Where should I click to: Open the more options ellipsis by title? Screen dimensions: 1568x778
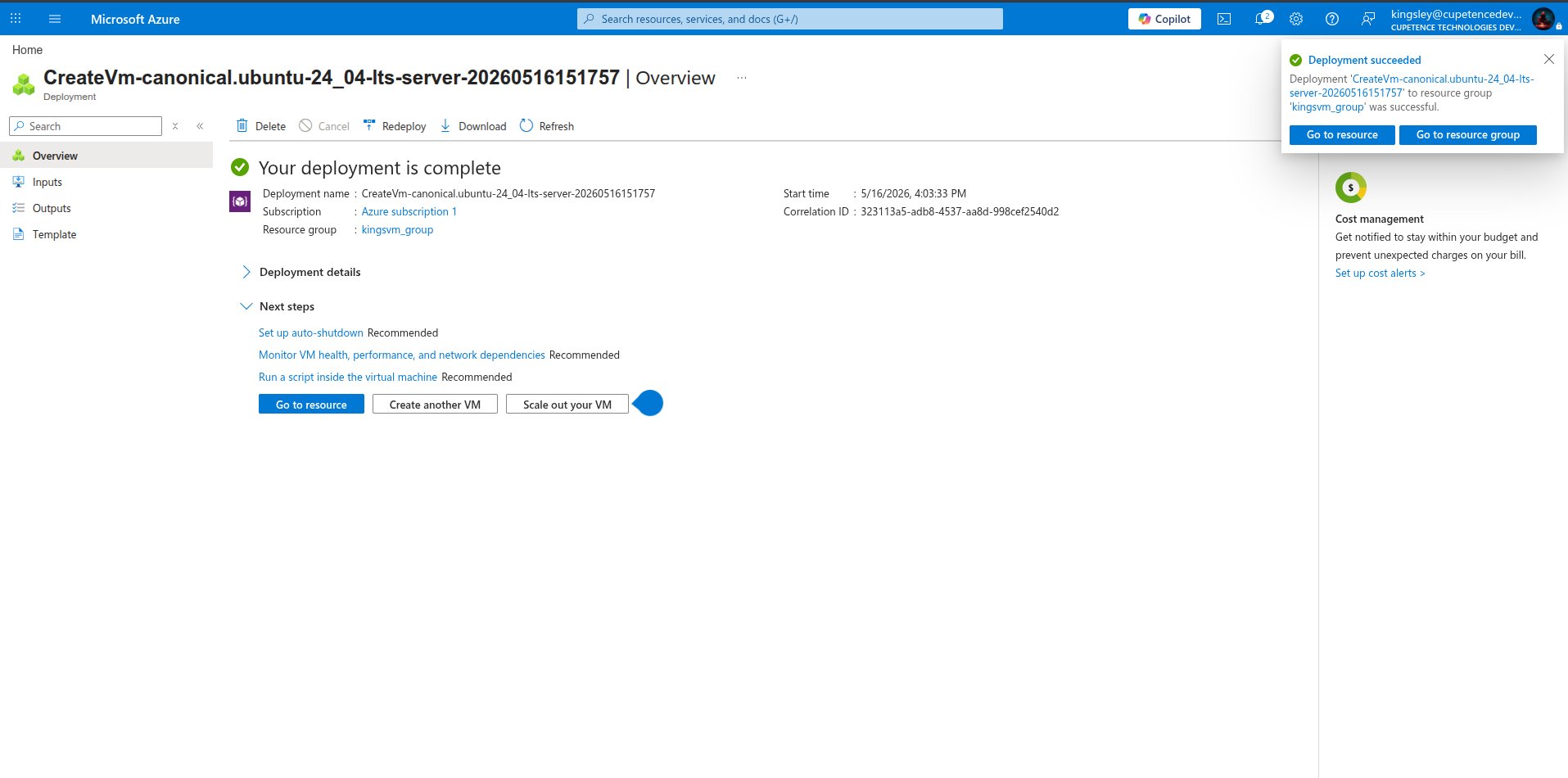click(x=742, y=78)
